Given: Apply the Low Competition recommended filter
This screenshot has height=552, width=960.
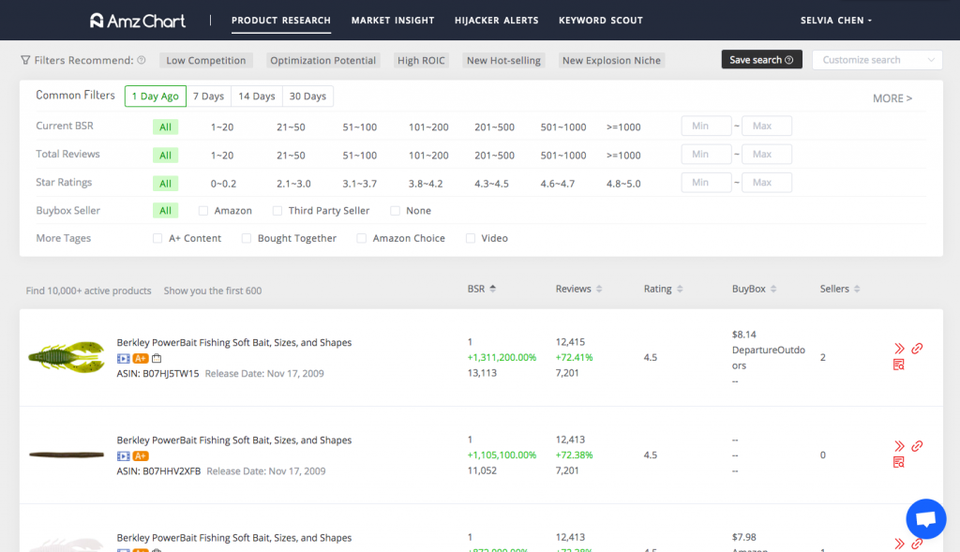Looking at the screenshot, I should [206, 60].
